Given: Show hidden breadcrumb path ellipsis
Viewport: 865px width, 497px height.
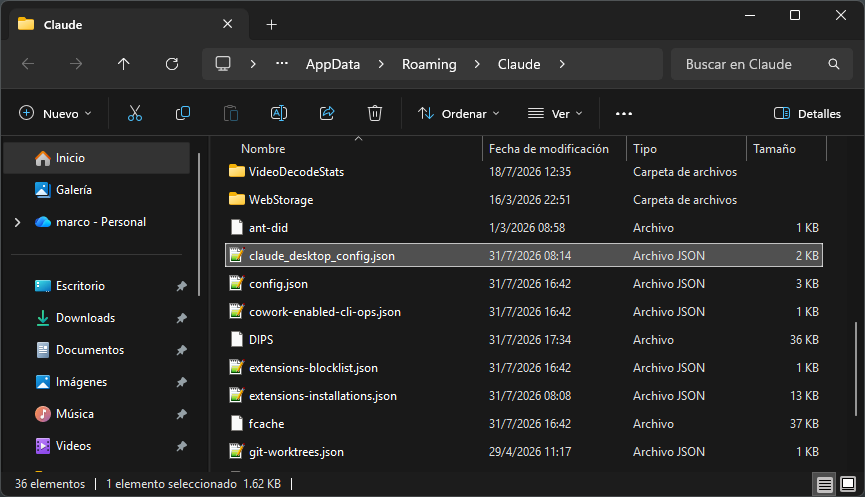Looking at the screenshot, I should [282, 64].
